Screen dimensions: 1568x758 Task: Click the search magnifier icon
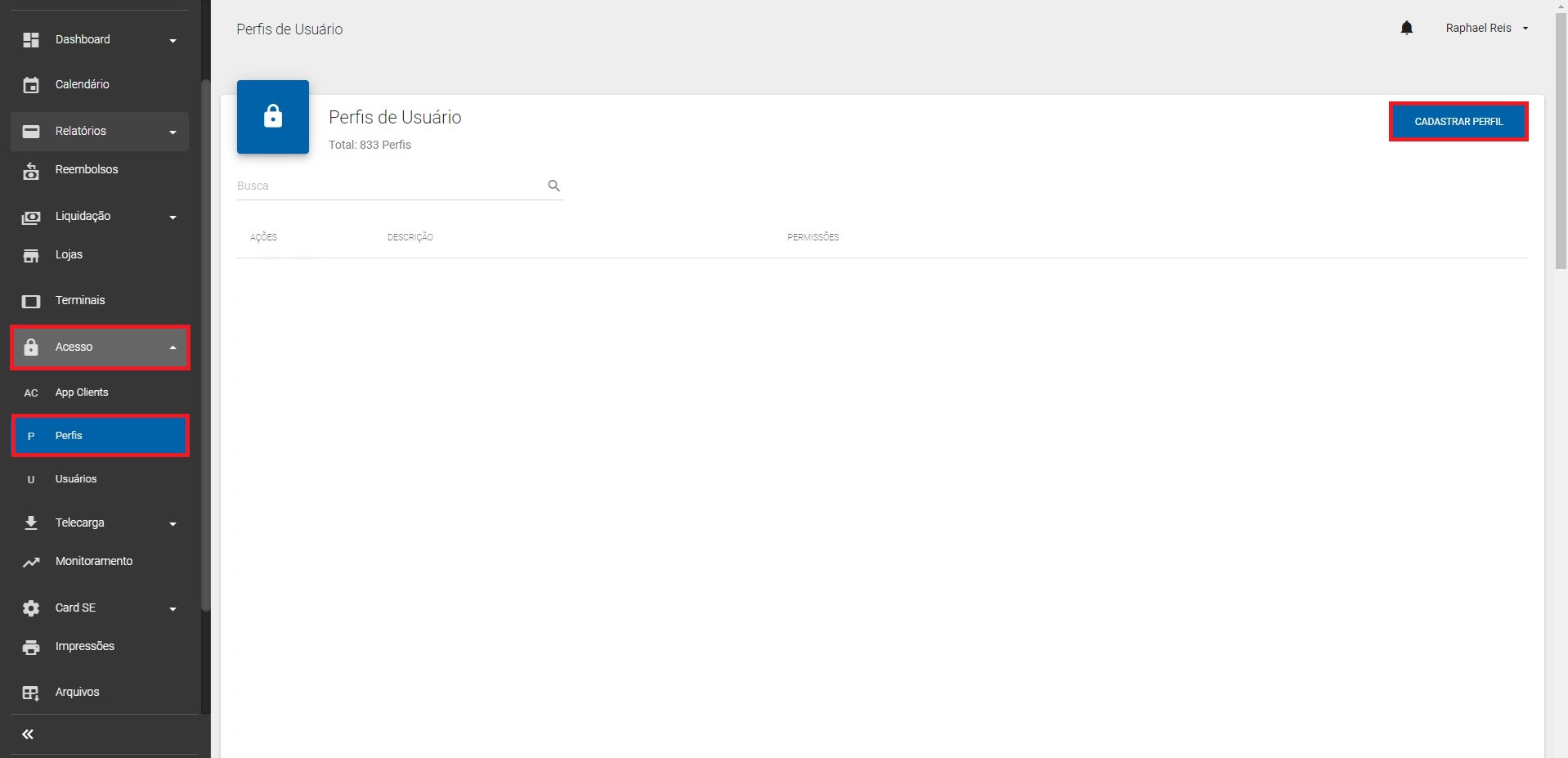click(553, 186)
